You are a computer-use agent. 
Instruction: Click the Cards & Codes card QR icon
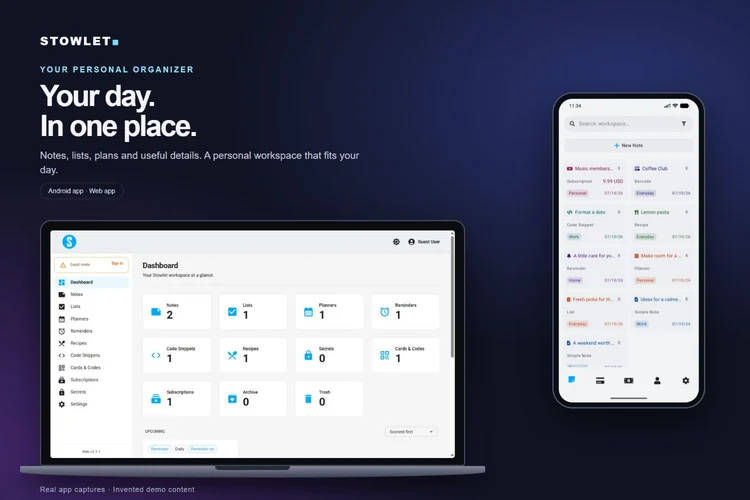(x=385, y=356)
